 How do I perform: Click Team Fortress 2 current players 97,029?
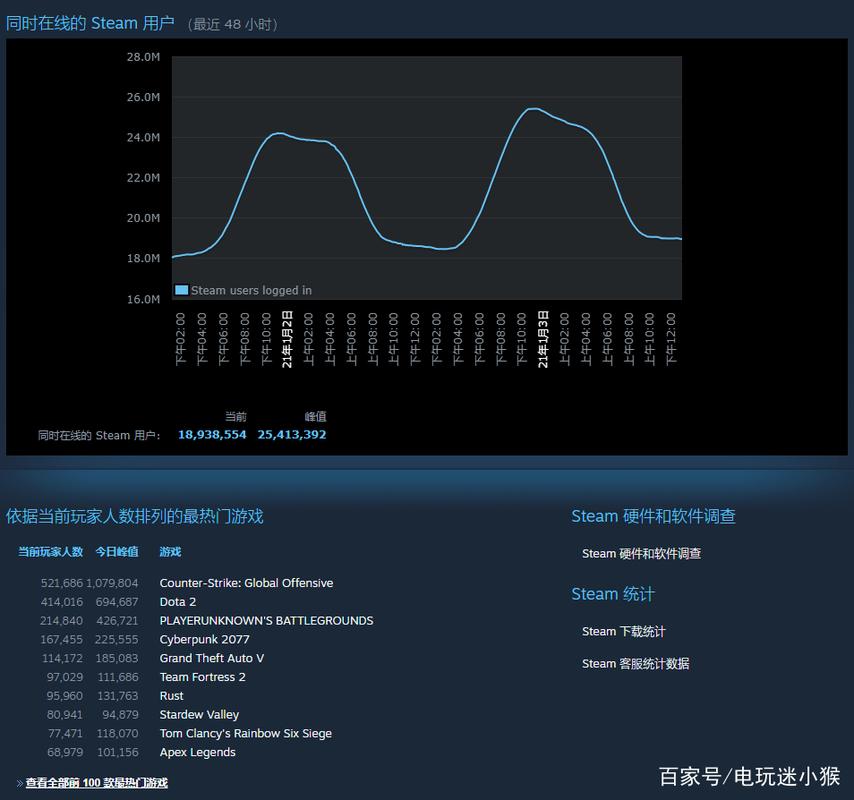click(x=65, y=677)
